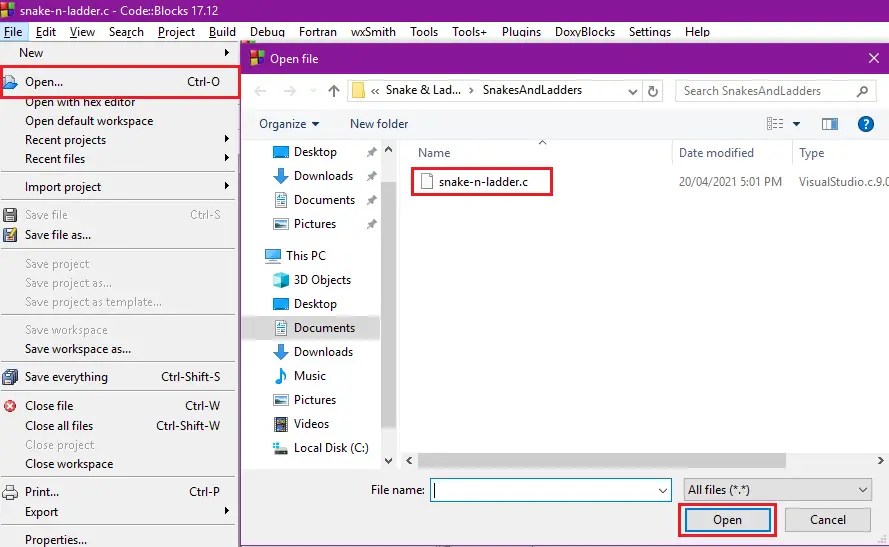Click the Save file as icon

tap(10, 235)
